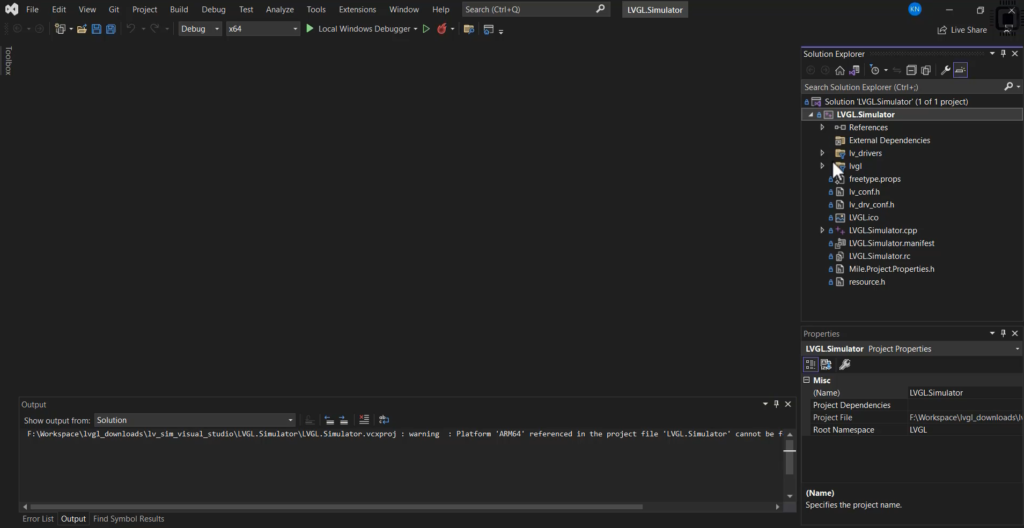Viewport: 1024px width, 528px height.
Task: Click the Clear All icon in Output
Action: 364,420
